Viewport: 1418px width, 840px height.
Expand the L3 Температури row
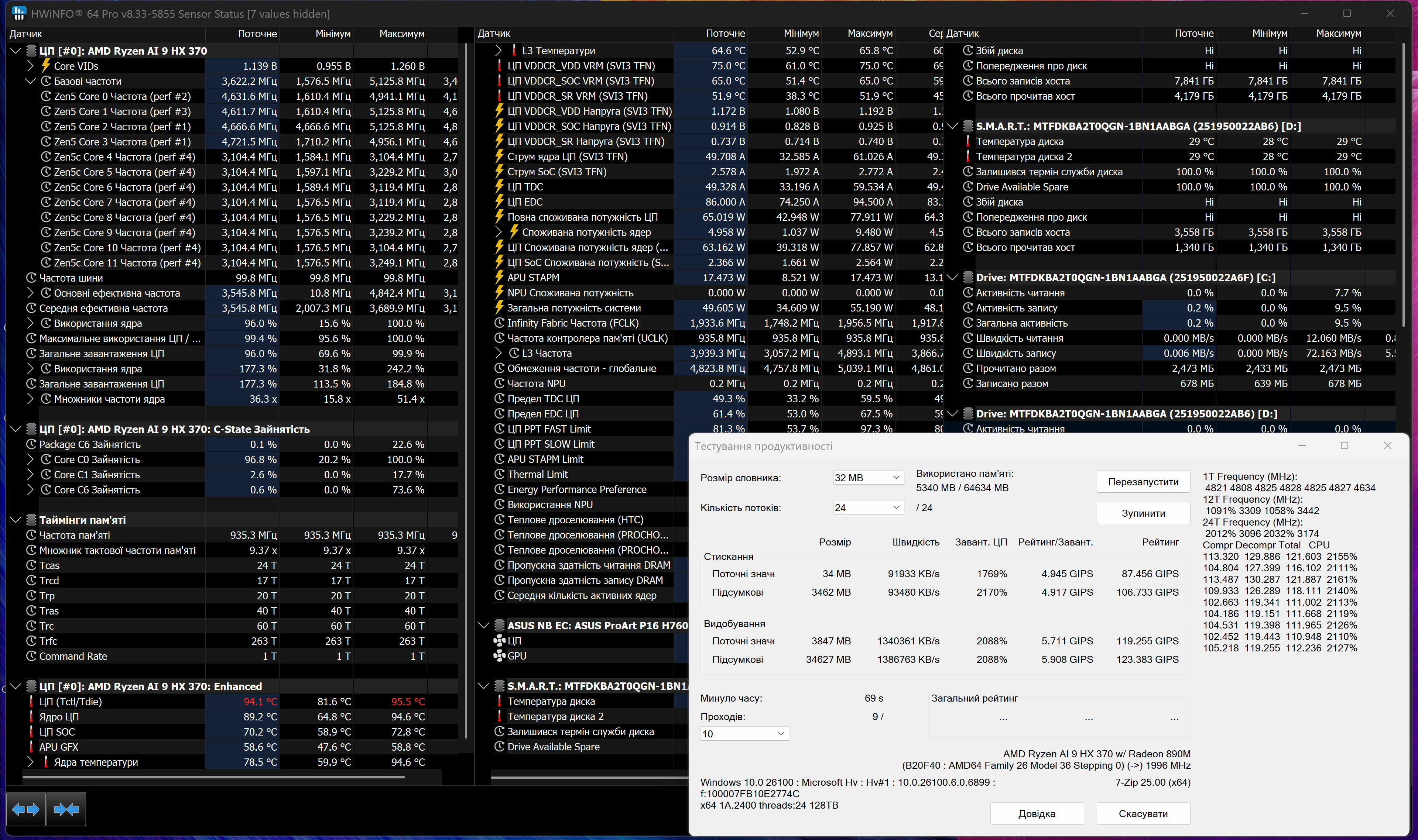(499, 50)
